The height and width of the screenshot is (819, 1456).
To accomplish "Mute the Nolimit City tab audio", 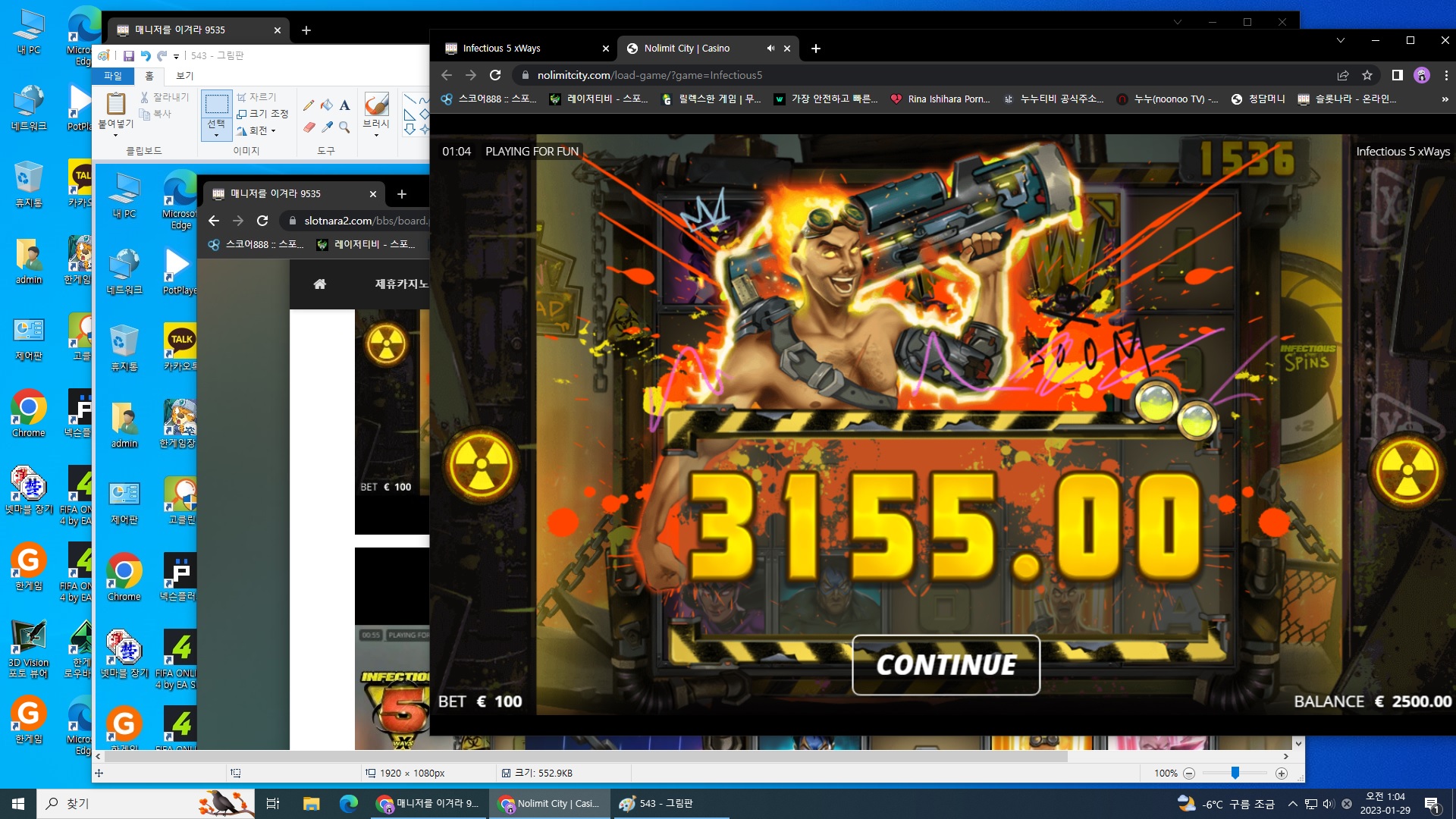I will coord(770,48).
